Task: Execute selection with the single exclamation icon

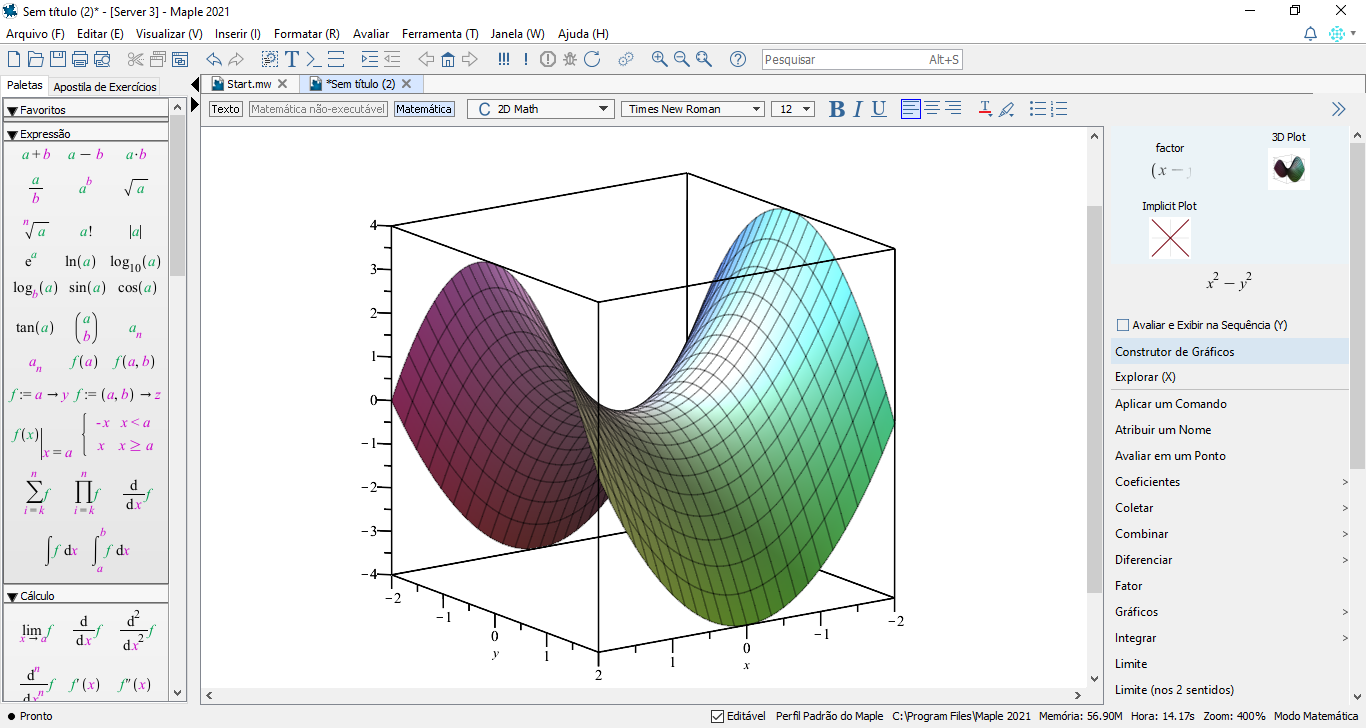Action: click(x=526, y=59)
